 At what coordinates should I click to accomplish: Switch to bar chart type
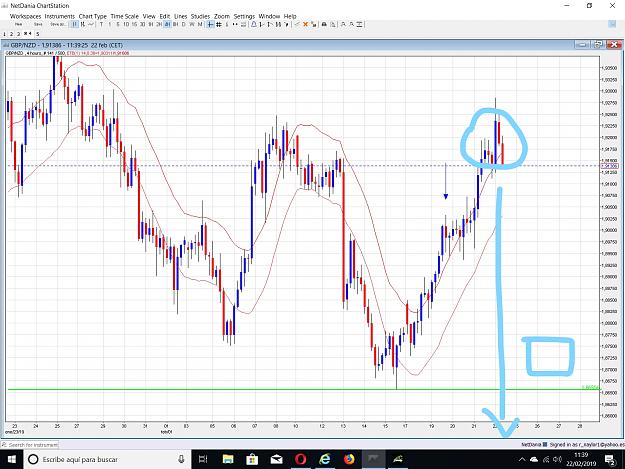75,24
